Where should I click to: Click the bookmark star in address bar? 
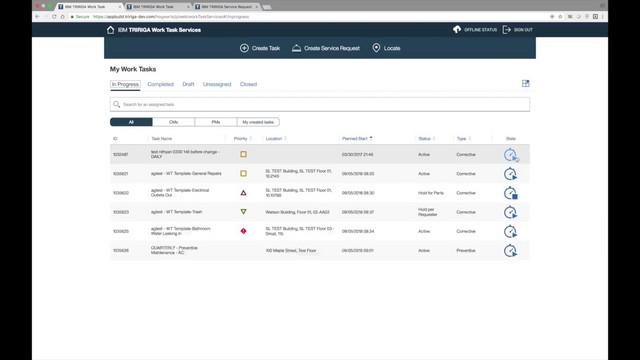pyautogui.click(x=560, y=17)
